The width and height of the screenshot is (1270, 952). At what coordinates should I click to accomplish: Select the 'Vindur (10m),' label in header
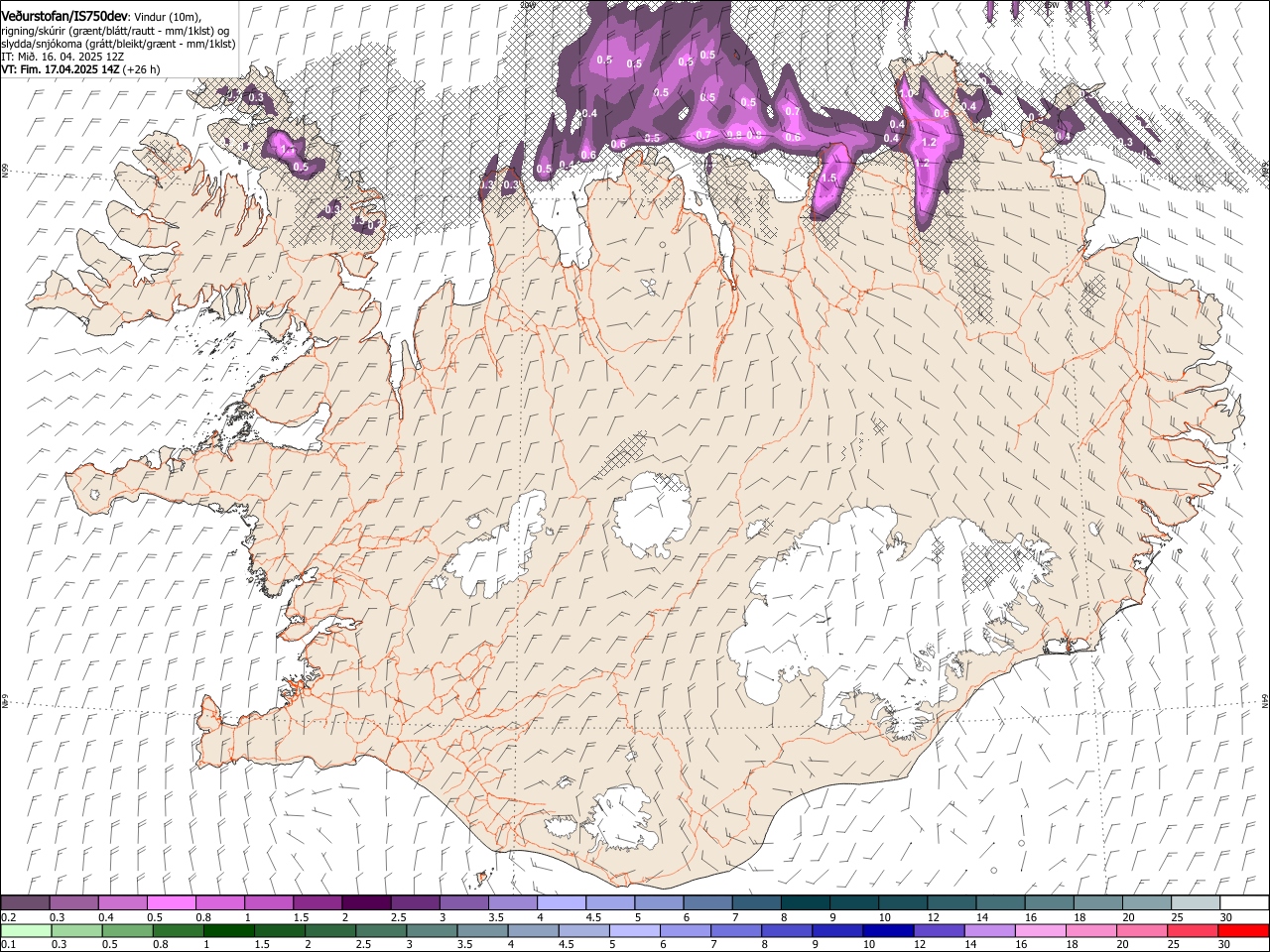[x=168, y=17]
